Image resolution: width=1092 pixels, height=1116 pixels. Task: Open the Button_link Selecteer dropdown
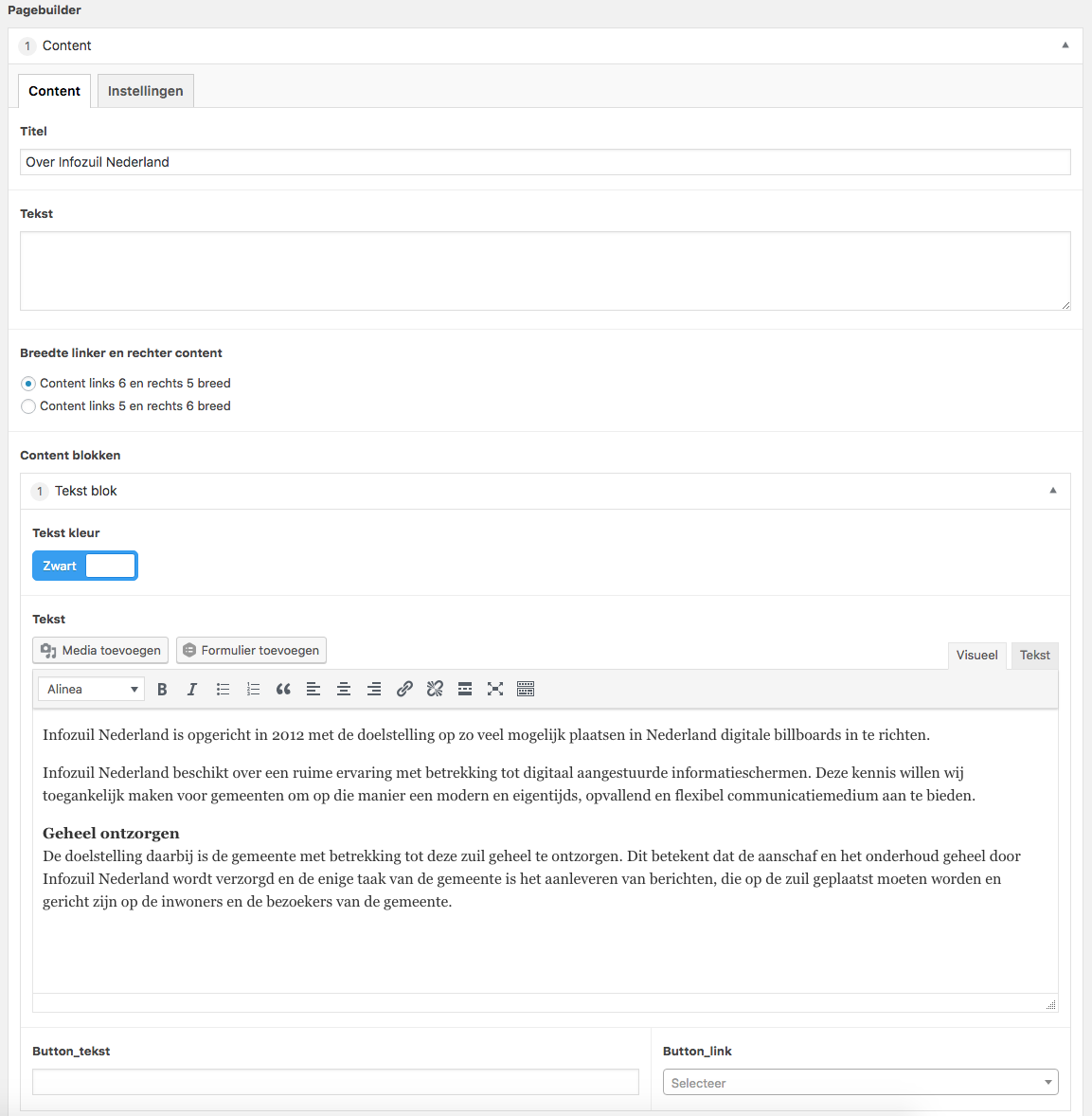pos(861,1083)
